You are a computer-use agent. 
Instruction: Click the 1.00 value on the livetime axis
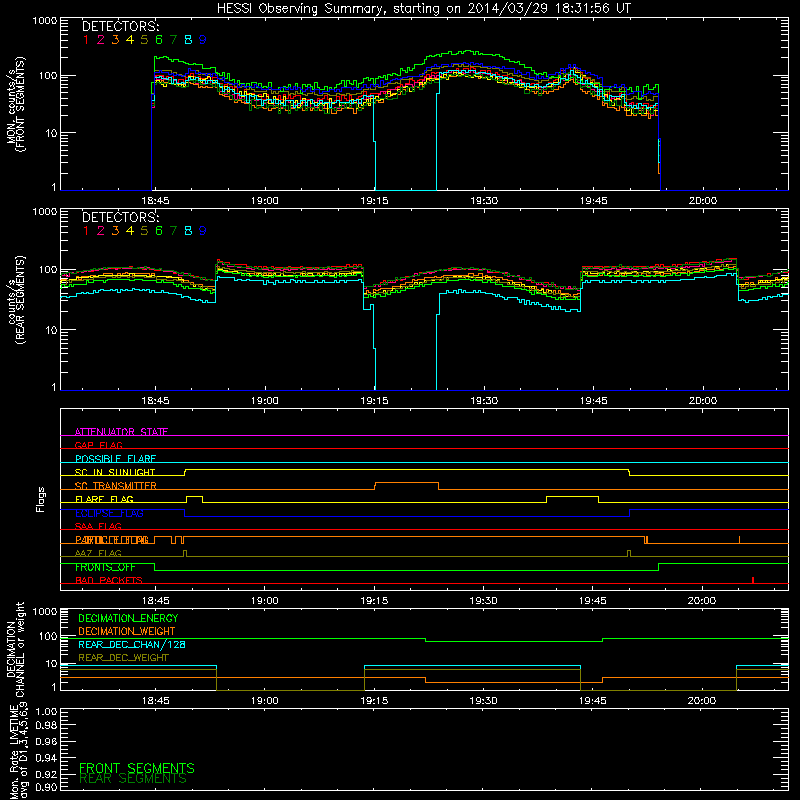[46, 712]
